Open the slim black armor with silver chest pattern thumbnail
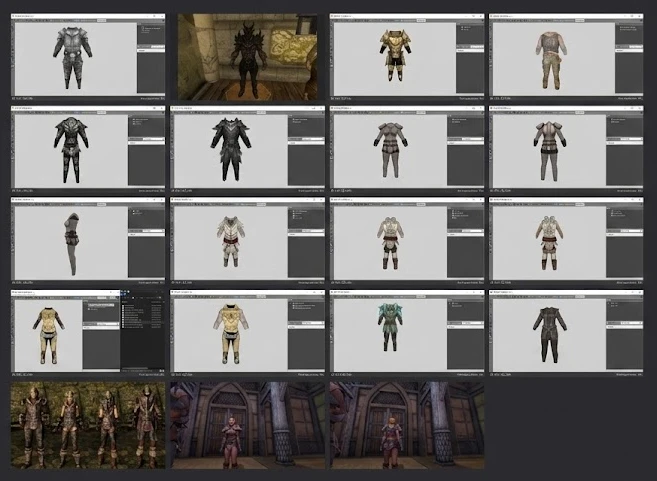Screen dimensions: 657x481 (x=88, y=149)
